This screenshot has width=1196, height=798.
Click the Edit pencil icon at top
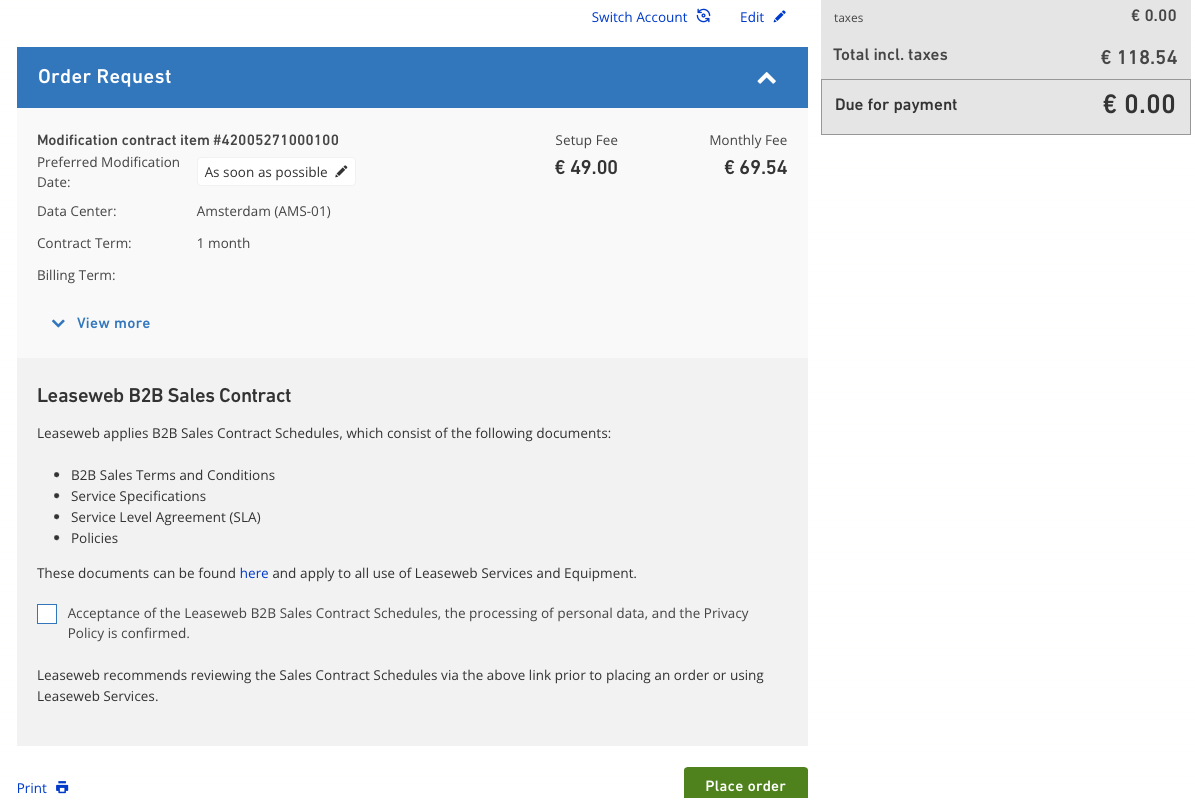(780, 16)
